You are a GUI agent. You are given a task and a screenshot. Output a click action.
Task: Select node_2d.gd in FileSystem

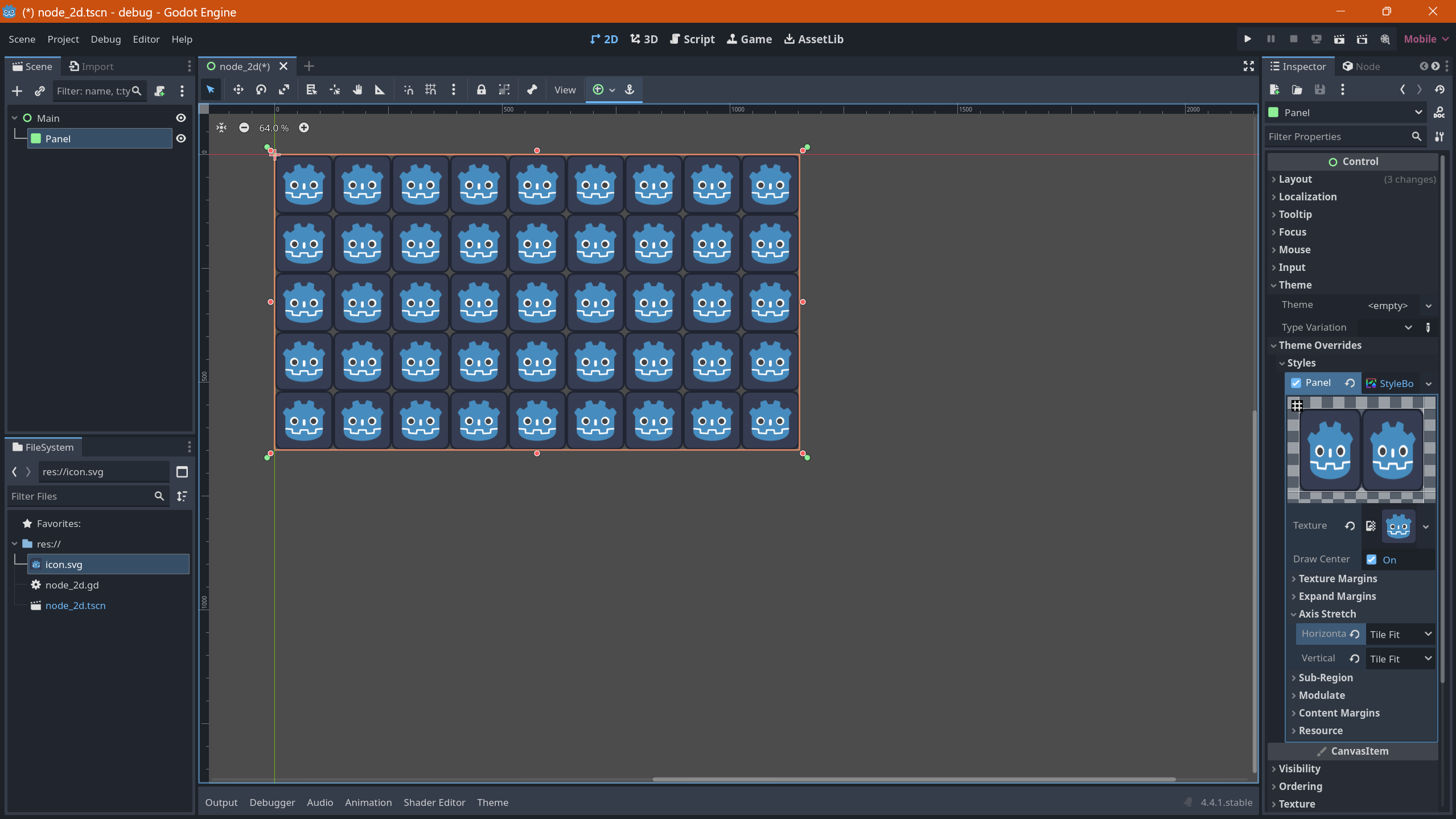[x=72, y=585]
